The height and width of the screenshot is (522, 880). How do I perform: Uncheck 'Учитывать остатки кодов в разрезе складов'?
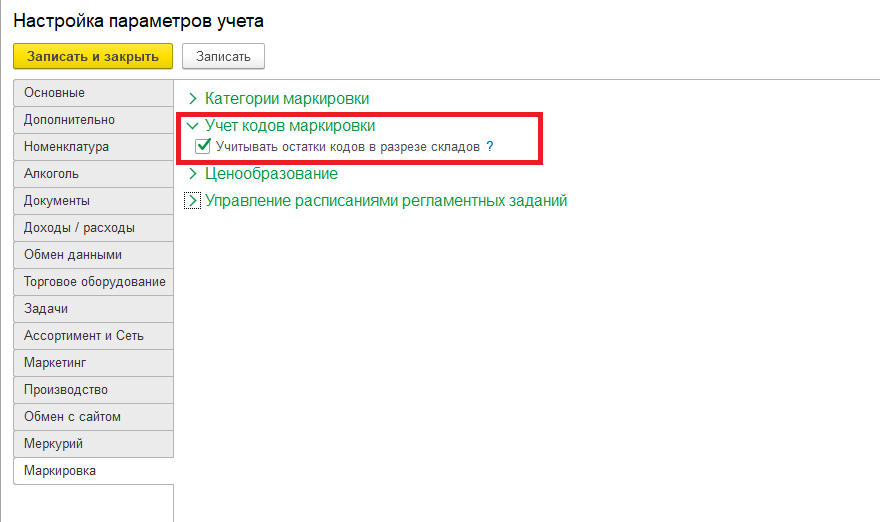(x=203, y=146)
